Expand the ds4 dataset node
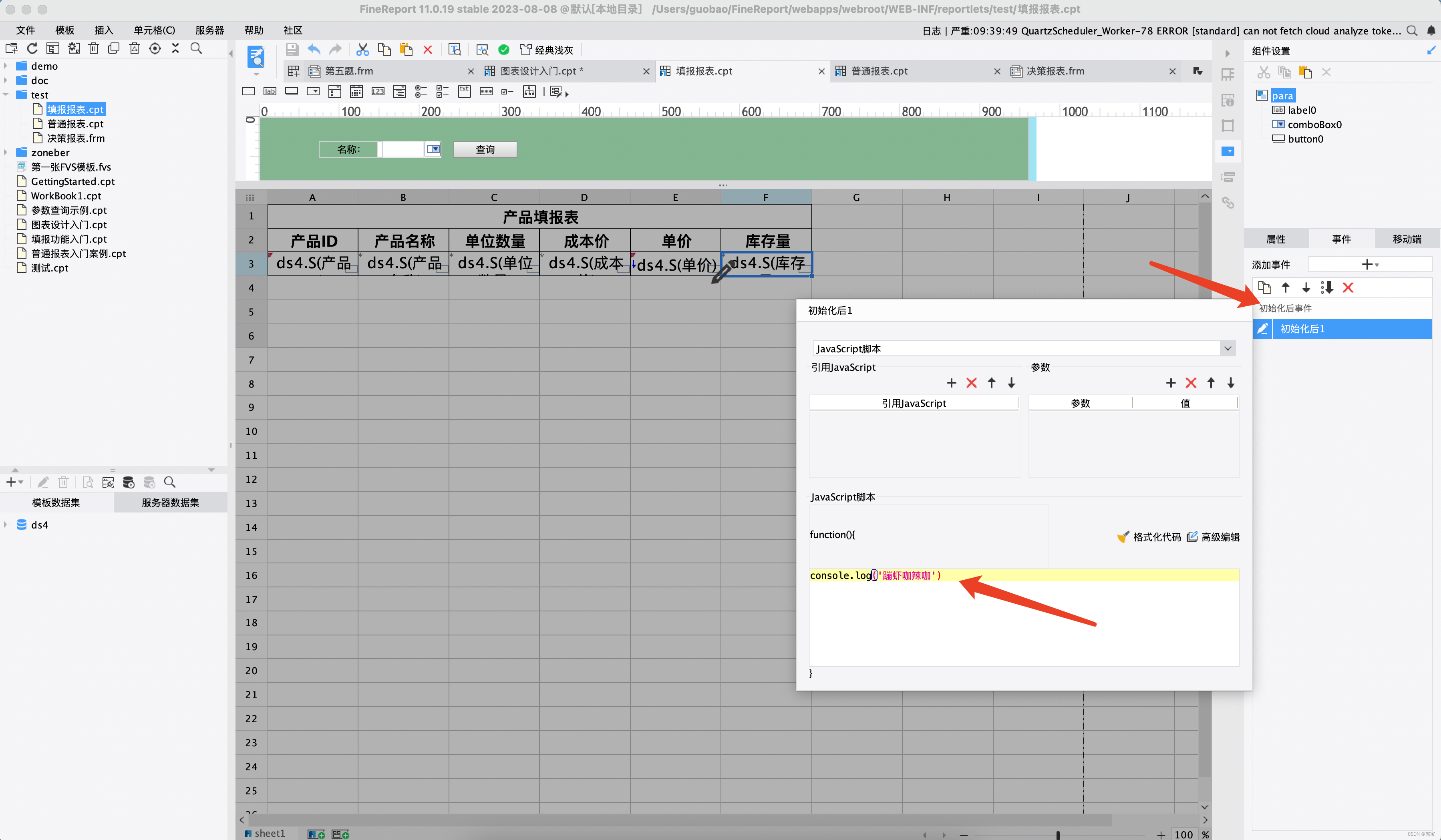This screenshot has width=1441, height=840. click(x=6, y=524)
